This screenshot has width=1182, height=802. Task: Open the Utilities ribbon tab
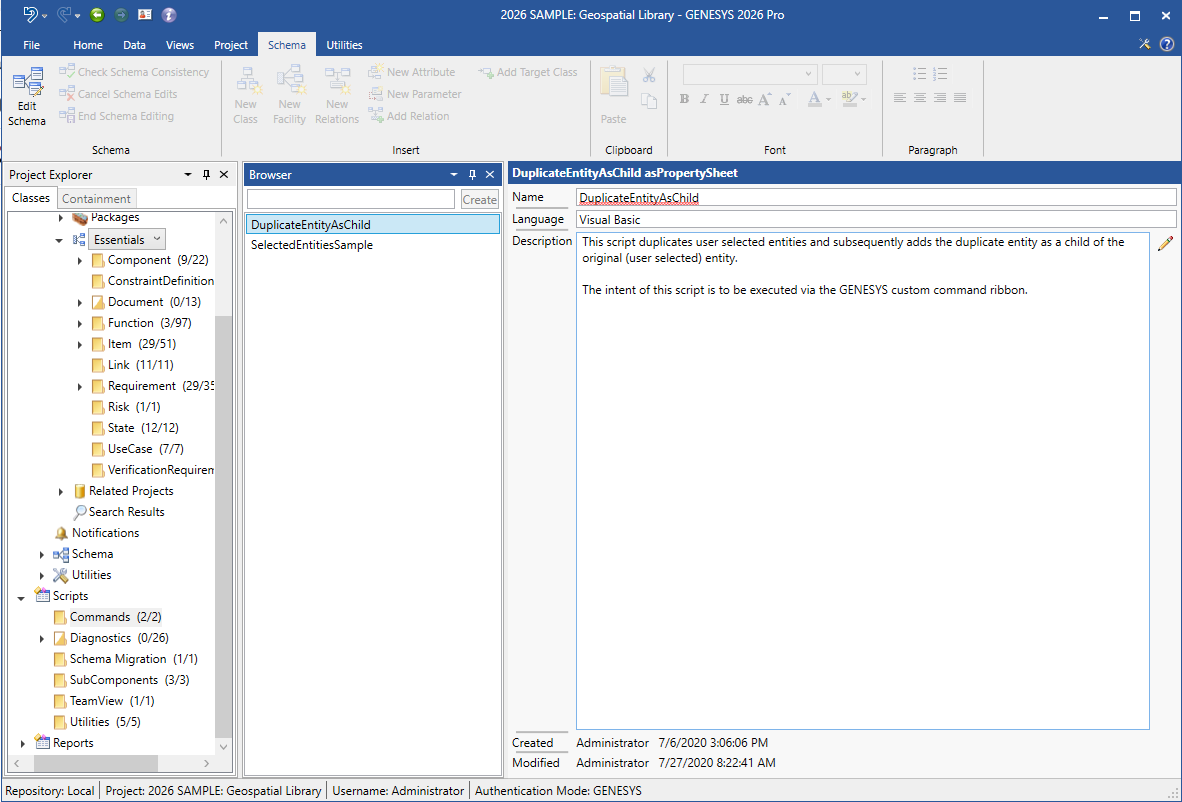point(344,45)
